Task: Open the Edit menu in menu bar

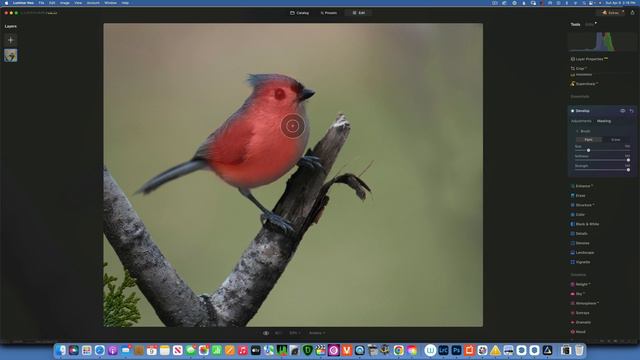Action: pyautogui.click(x=52, y=3)
